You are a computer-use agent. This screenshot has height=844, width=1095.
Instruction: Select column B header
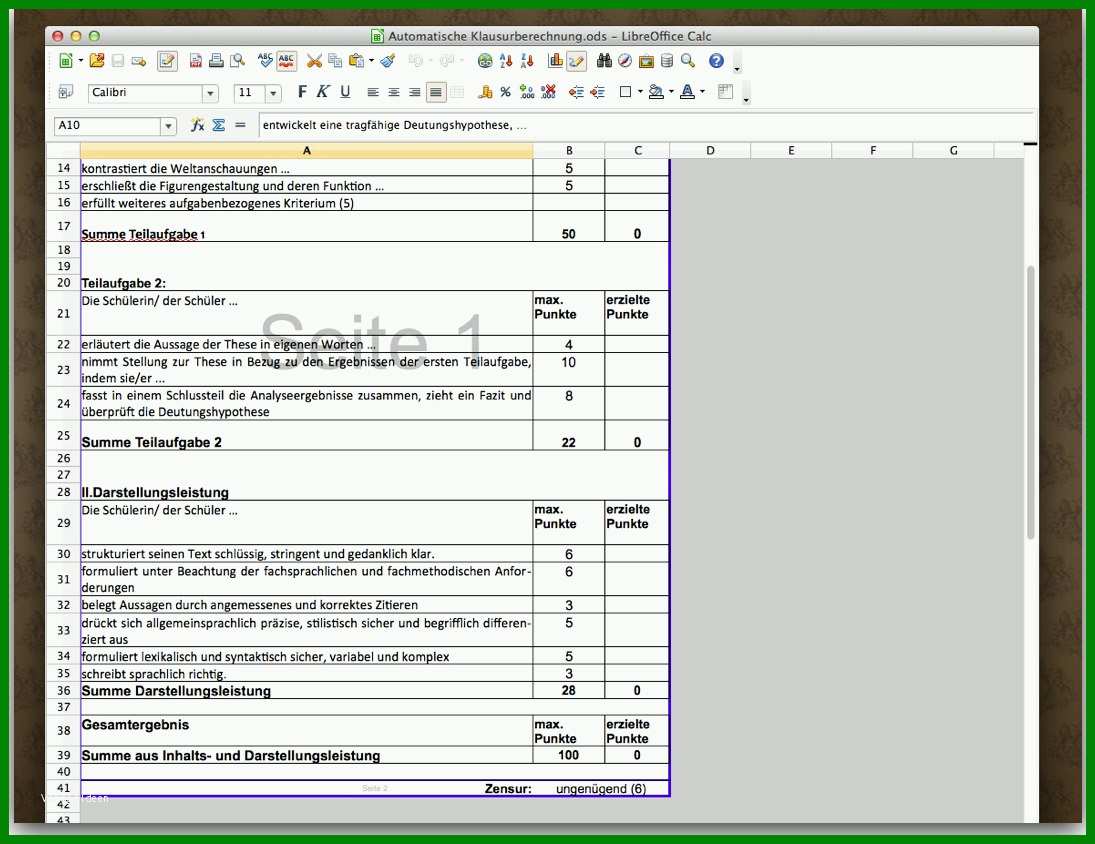coord(569,150)
